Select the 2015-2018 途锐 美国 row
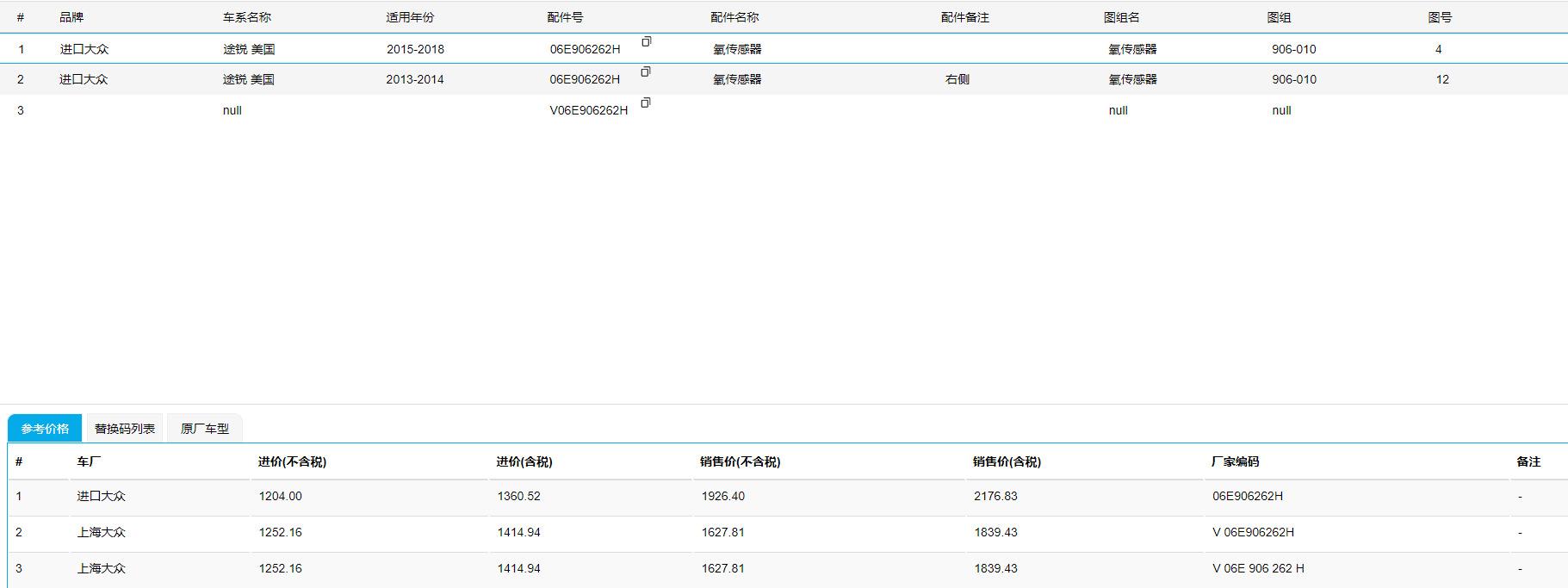The width and height of the screenshot is (1568, 588). (415, 49)
